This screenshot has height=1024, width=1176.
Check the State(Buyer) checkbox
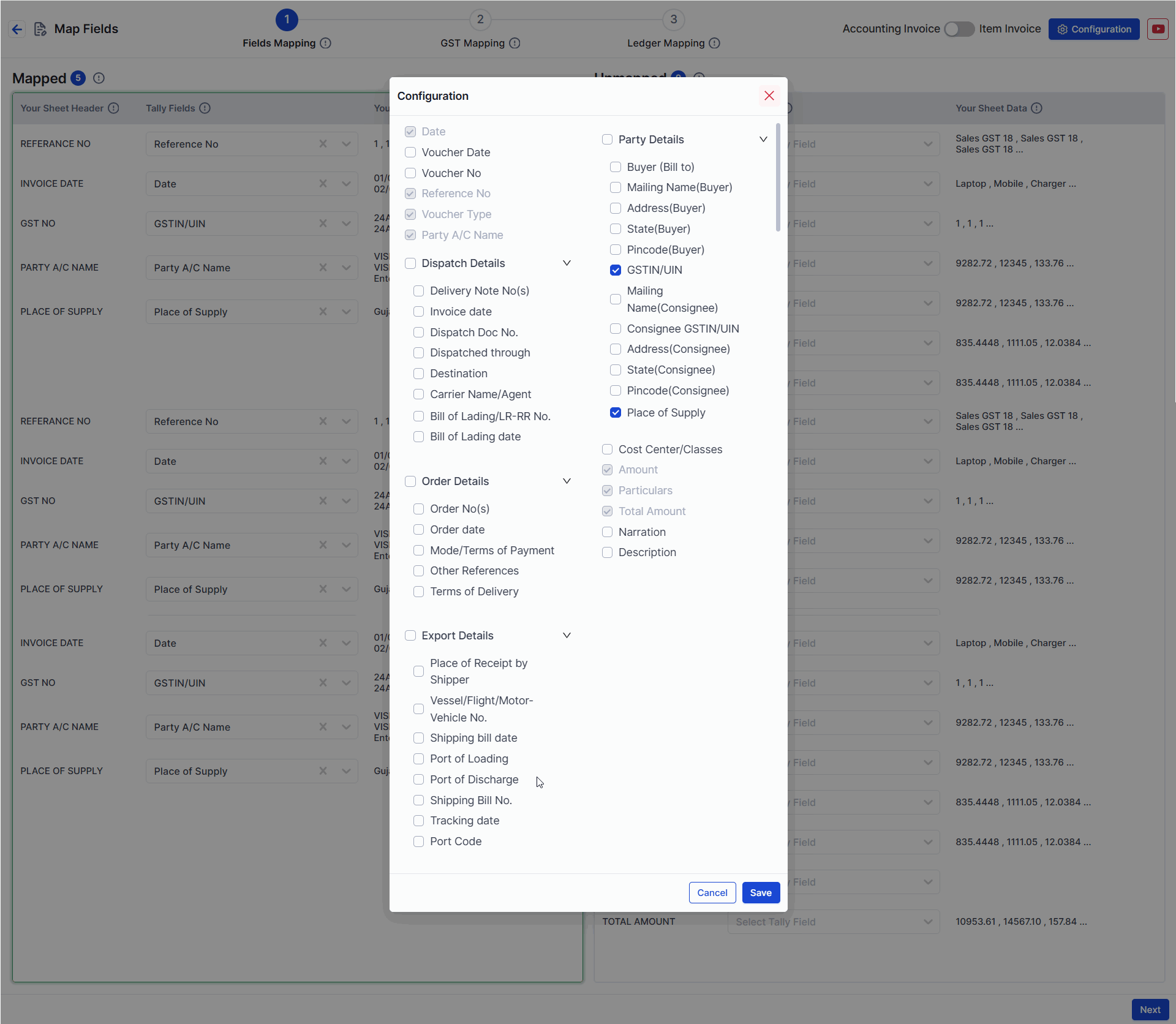(x=616, y=229)
